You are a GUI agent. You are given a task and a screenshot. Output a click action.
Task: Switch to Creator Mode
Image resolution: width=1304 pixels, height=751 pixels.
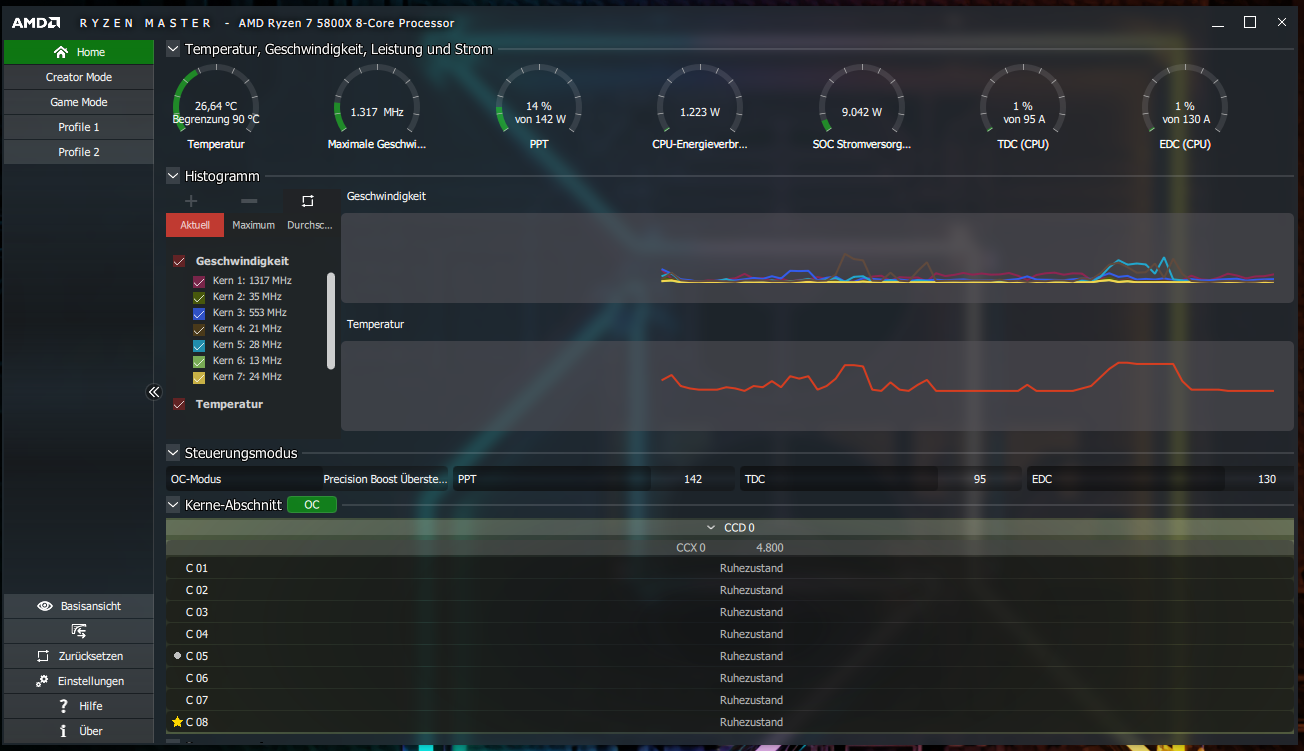[79, 77]
